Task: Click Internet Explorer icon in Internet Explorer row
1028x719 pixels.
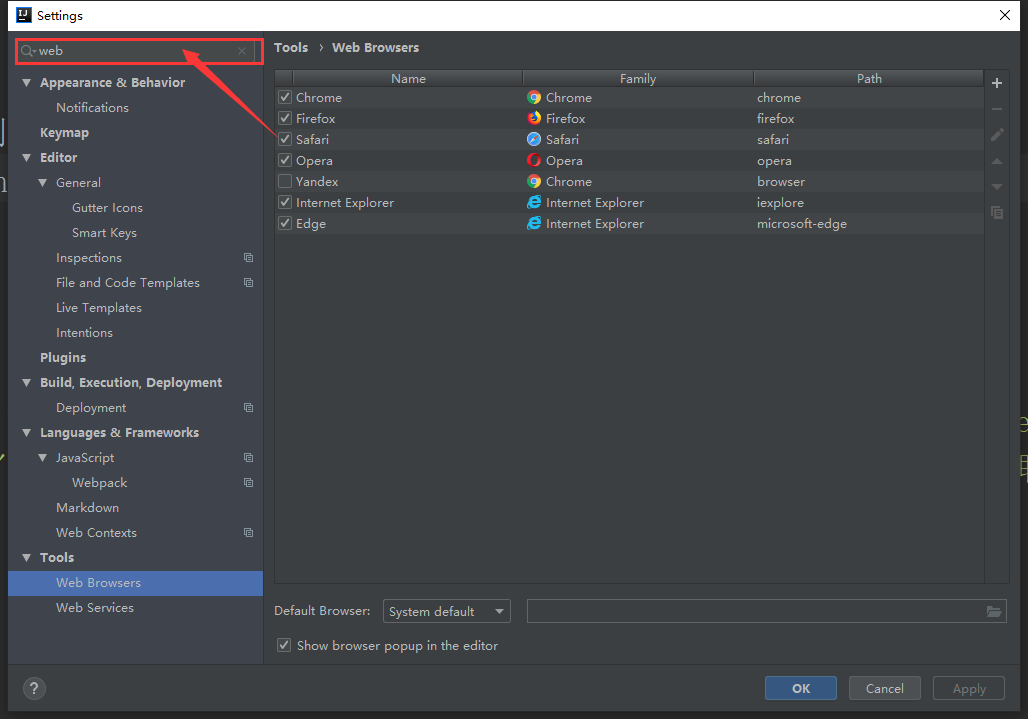Action: click(534, 203)
